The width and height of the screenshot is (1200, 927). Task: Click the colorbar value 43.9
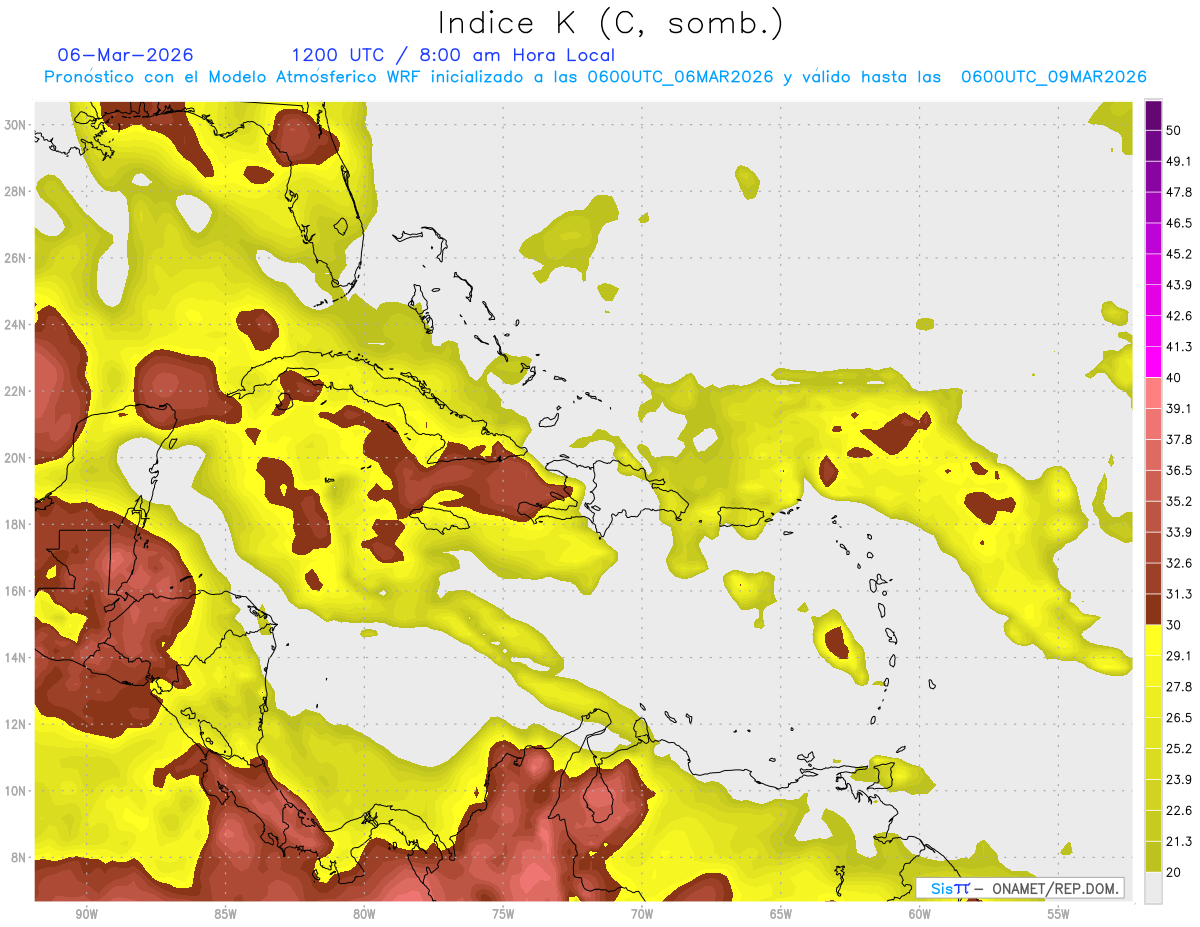[x=1179, y=285]
